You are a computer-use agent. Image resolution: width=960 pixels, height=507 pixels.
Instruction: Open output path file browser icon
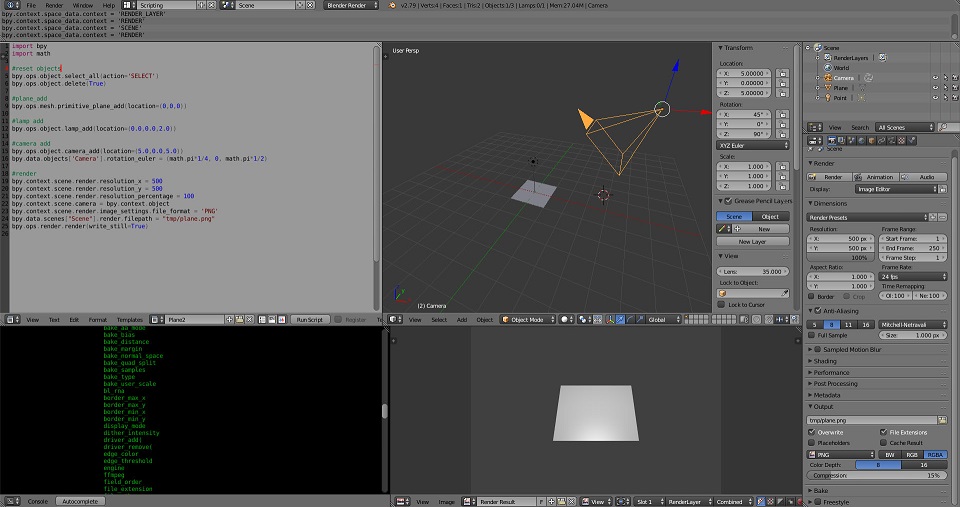[x=942, y=420]
